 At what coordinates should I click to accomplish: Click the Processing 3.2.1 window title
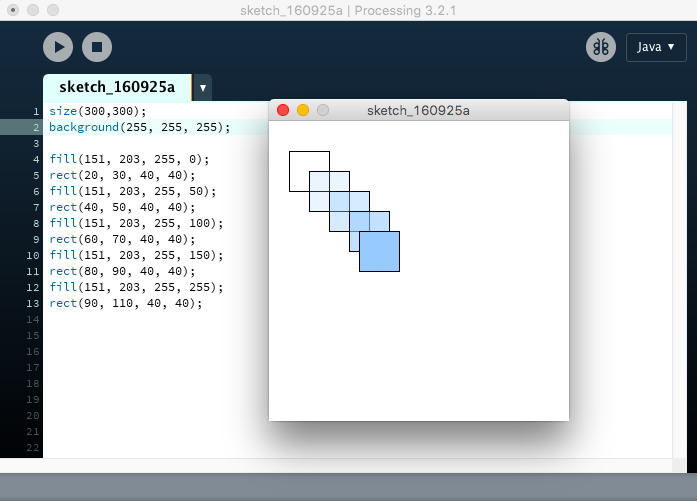[348, 10]
